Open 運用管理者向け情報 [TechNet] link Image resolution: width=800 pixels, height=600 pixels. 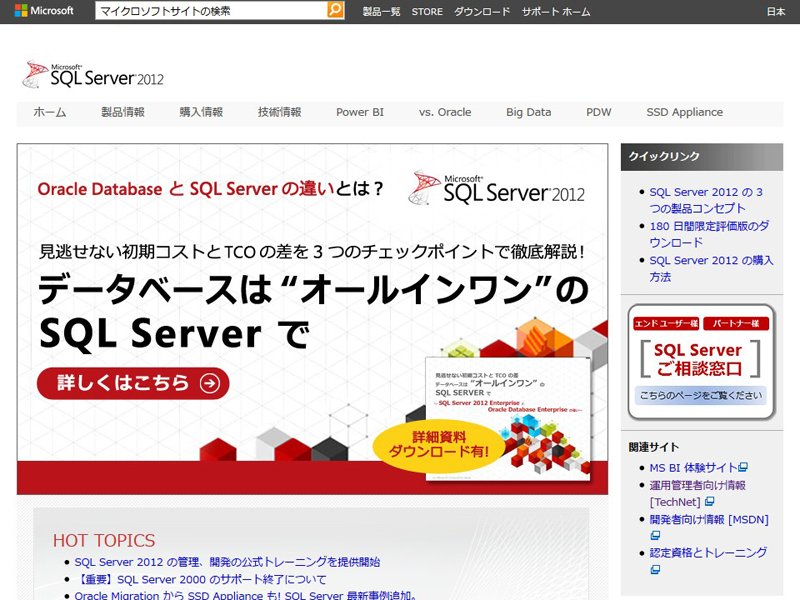pos(697,493)
